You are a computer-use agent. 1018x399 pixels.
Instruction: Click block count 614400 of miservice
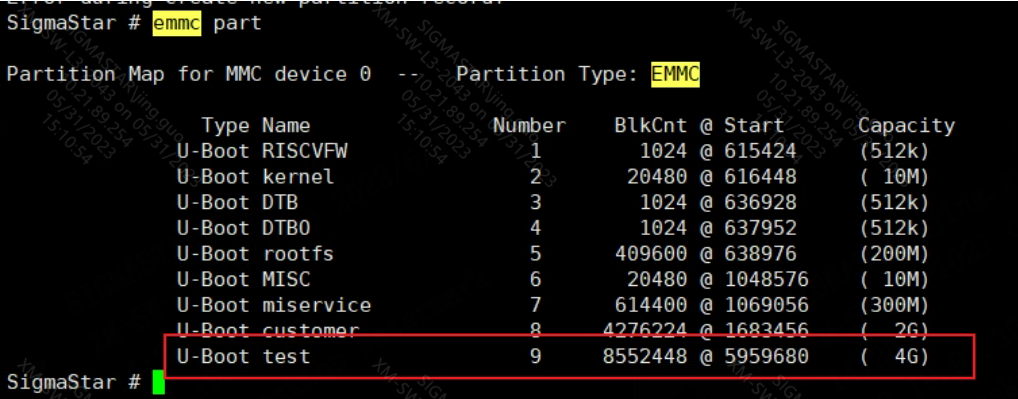[x=651, y=305]
